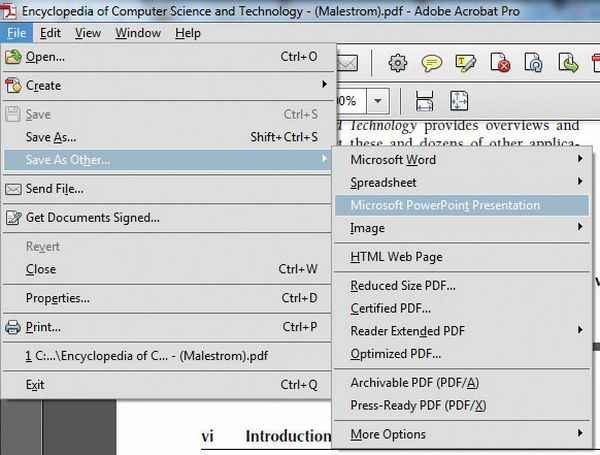Select Optimized PDF...
The height and width of the screenshot is (455, 600).
point(462,354)
